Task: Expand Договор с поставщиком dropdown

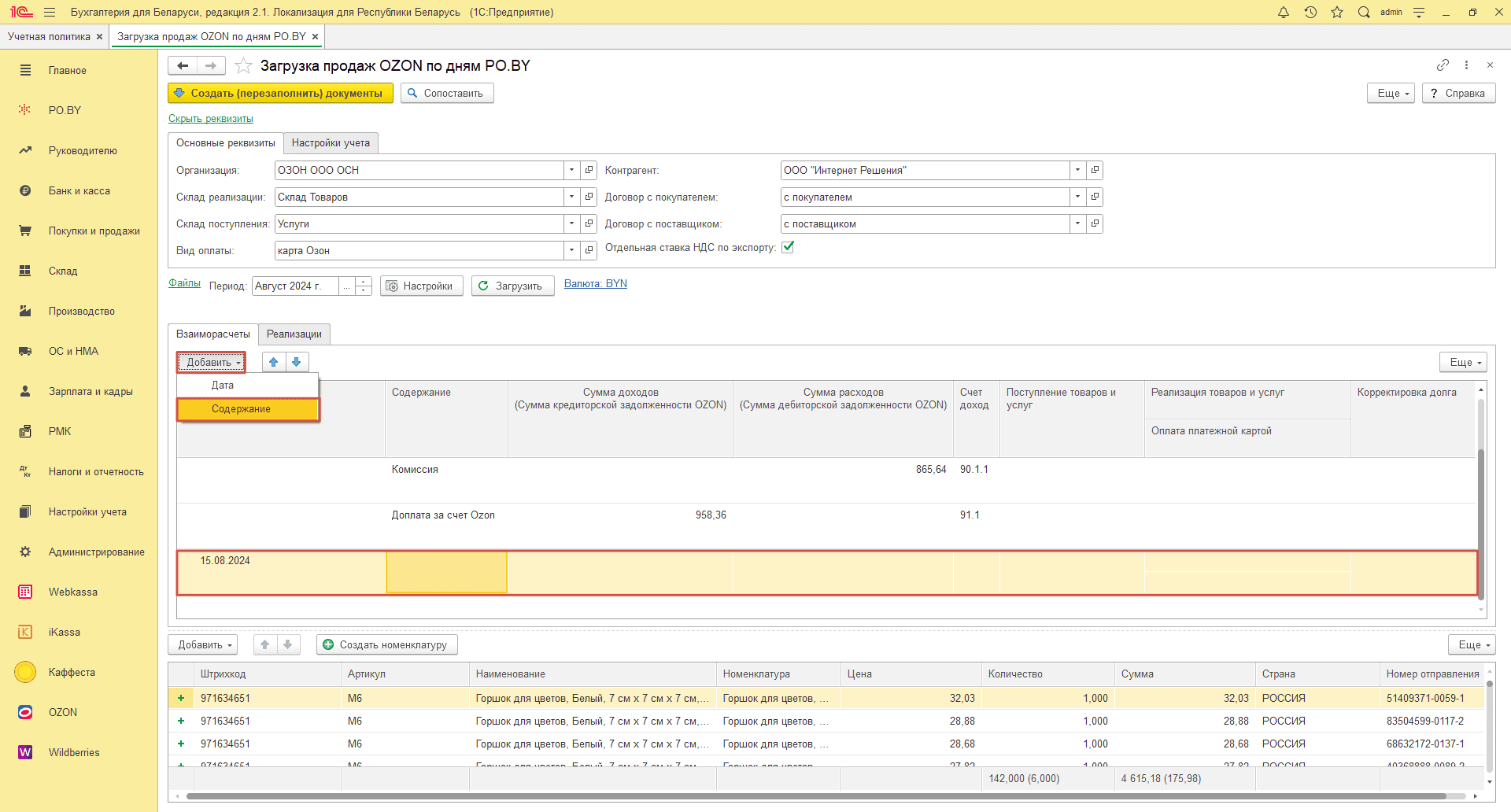Action: (1078, 223)
